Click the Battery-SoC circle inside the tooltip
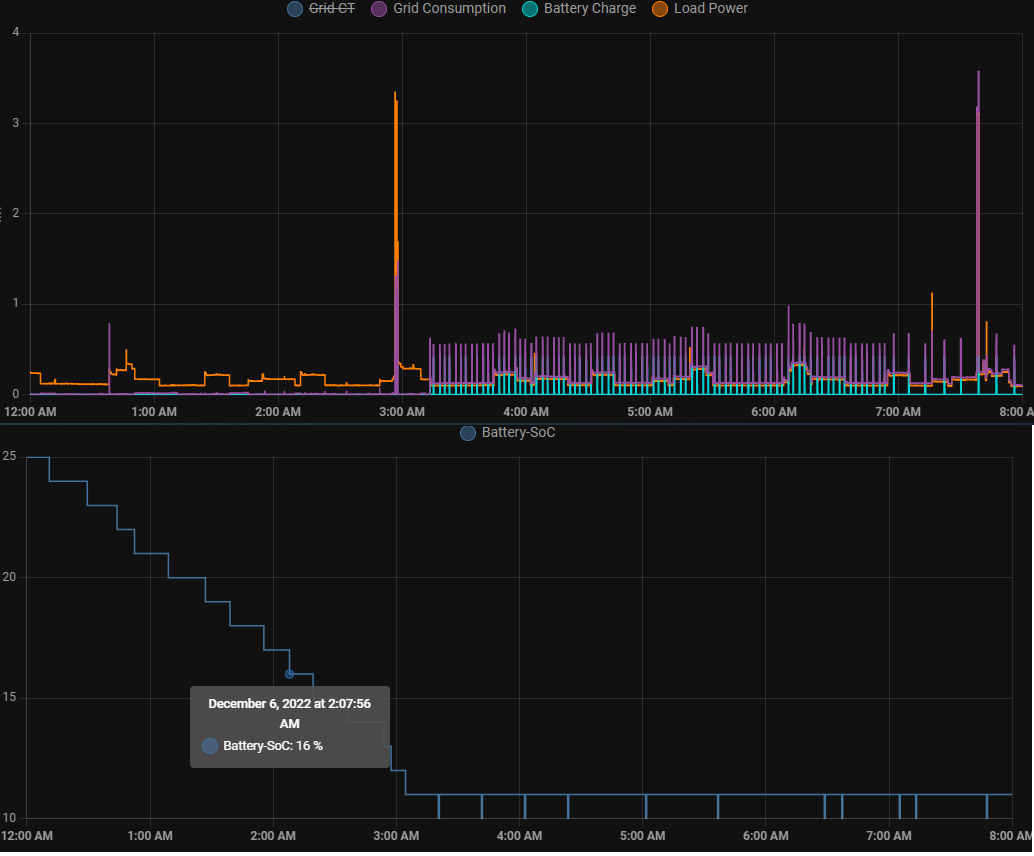 pos(209,746)
